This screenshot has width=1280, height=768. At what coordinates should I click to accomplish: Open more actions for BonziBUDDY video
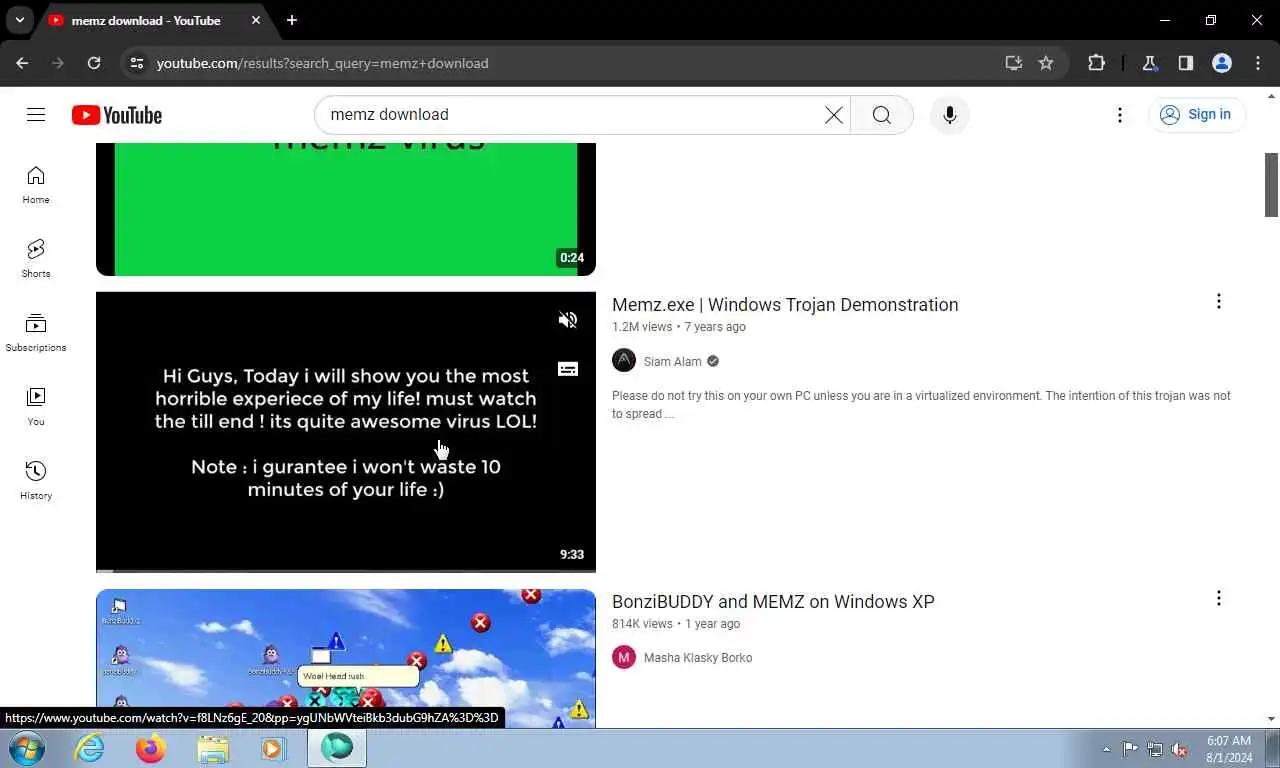[1218, 598]
